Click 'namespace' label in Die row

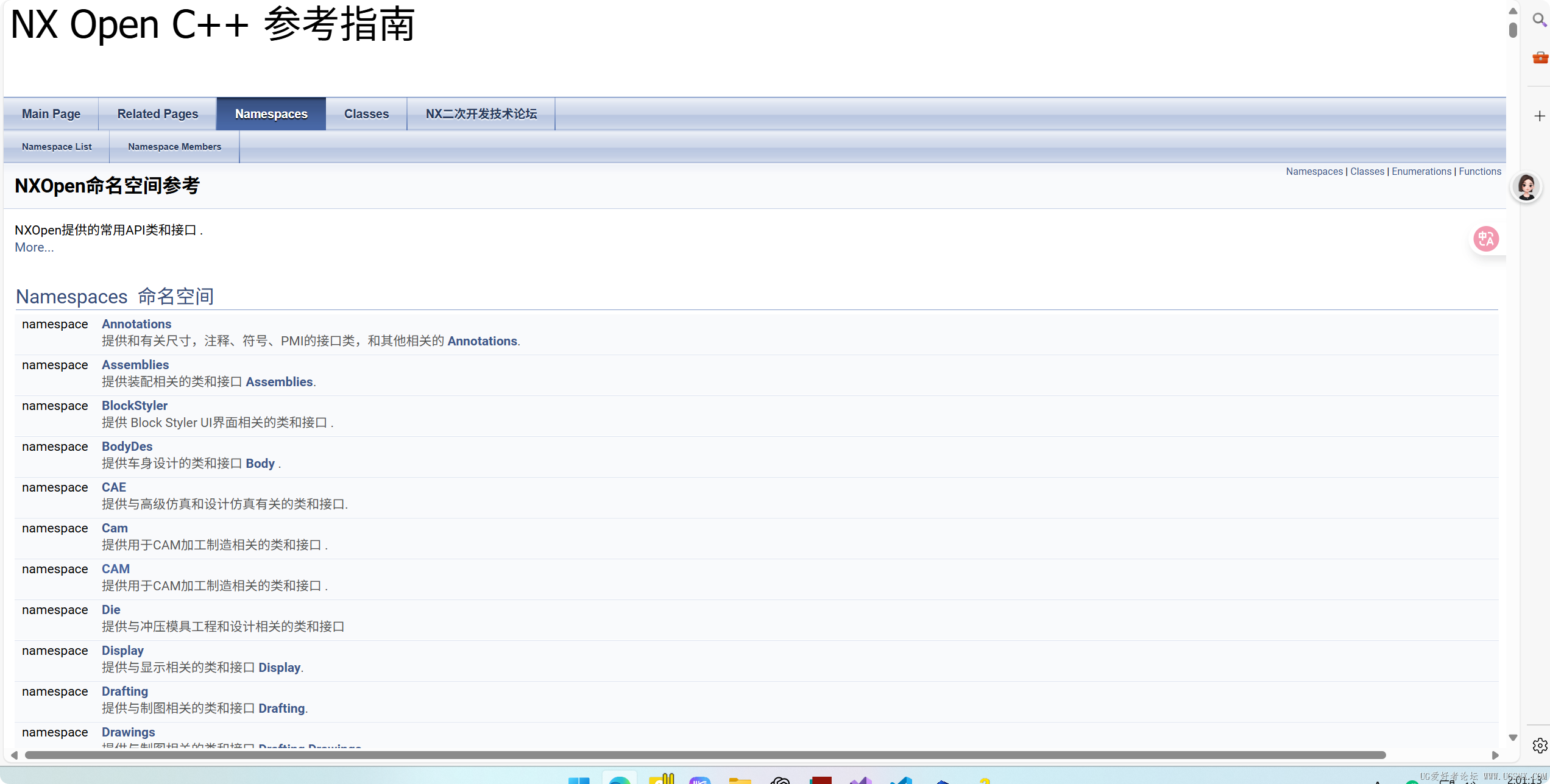tap(55, 610)
